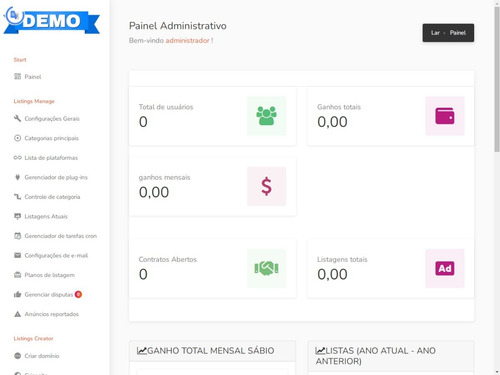Open Planos de listagem

[50, 275]
